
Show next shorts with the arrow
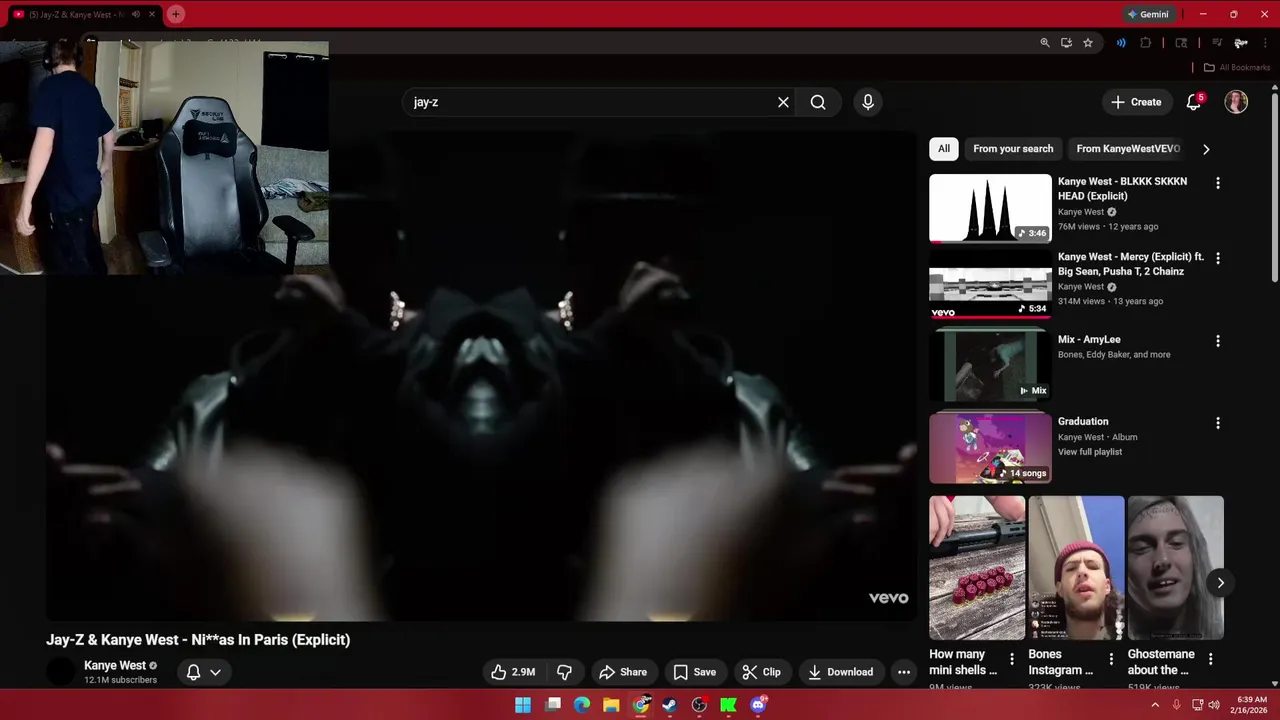(x=1220, y=583)
